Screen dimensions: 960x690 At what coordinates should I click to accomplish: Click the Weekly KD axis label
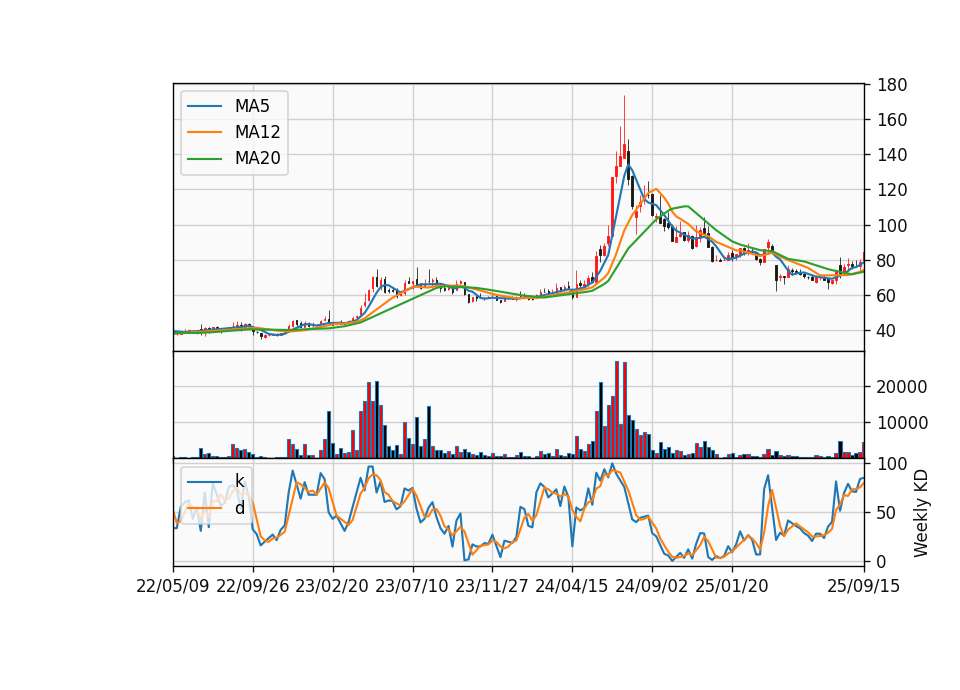pos(920,513)
